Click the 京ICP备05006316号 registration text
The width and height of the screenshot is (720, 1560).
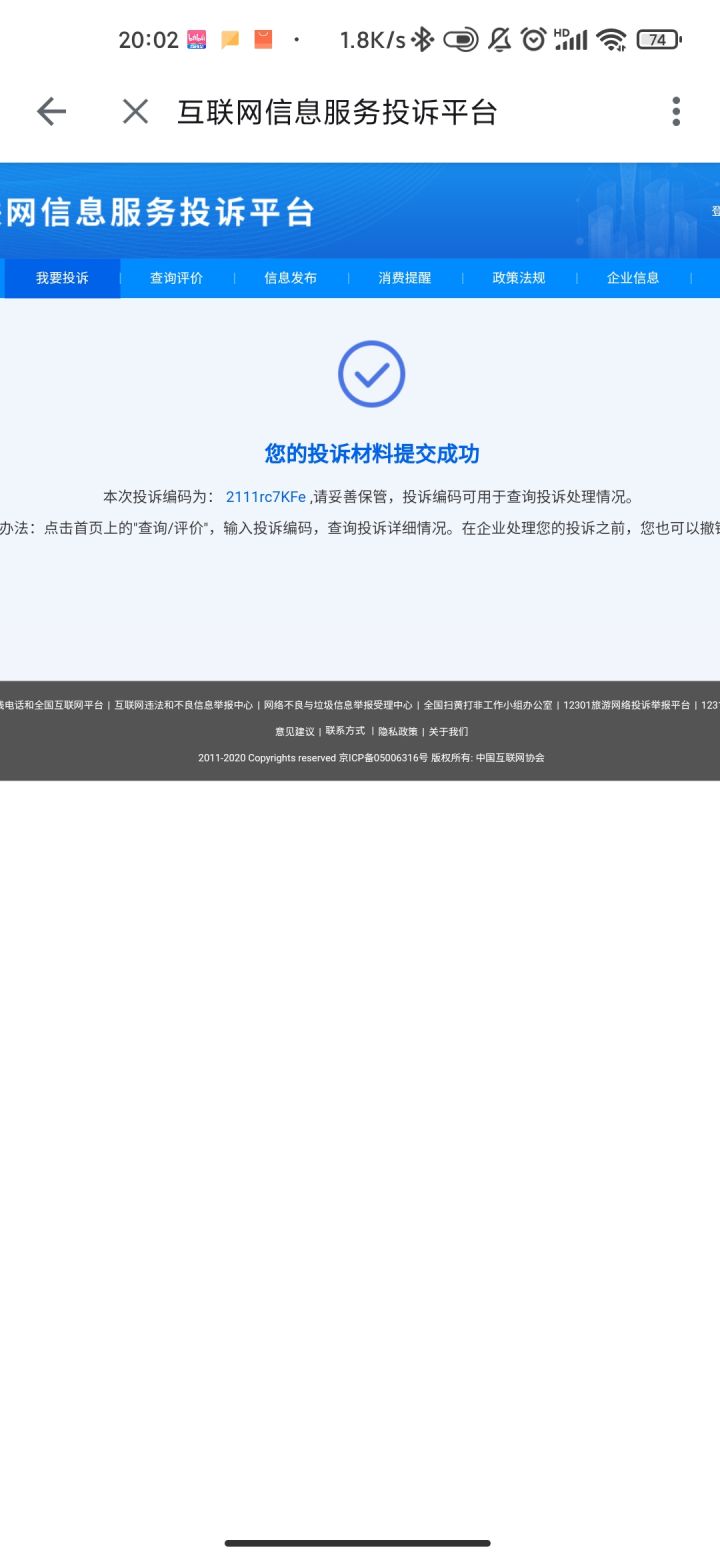pyautogui.click(x=383, y=758)
